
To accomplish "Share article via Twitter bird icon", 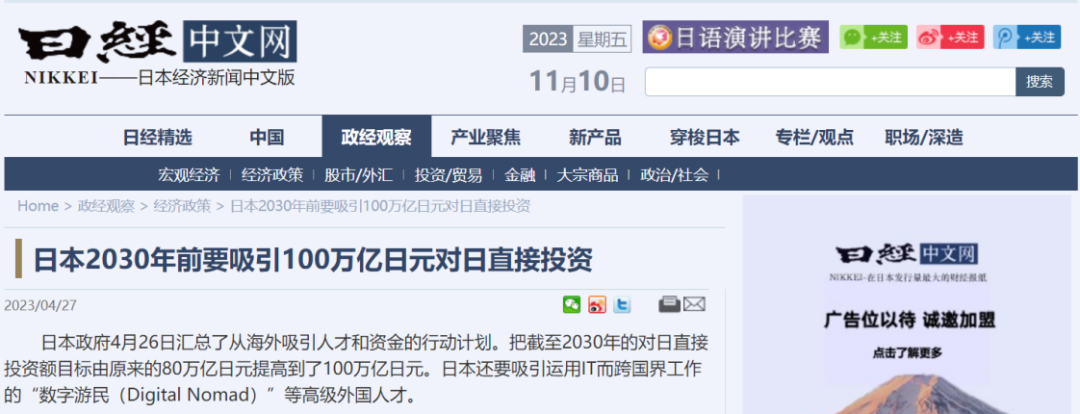I will coord(622,304).
